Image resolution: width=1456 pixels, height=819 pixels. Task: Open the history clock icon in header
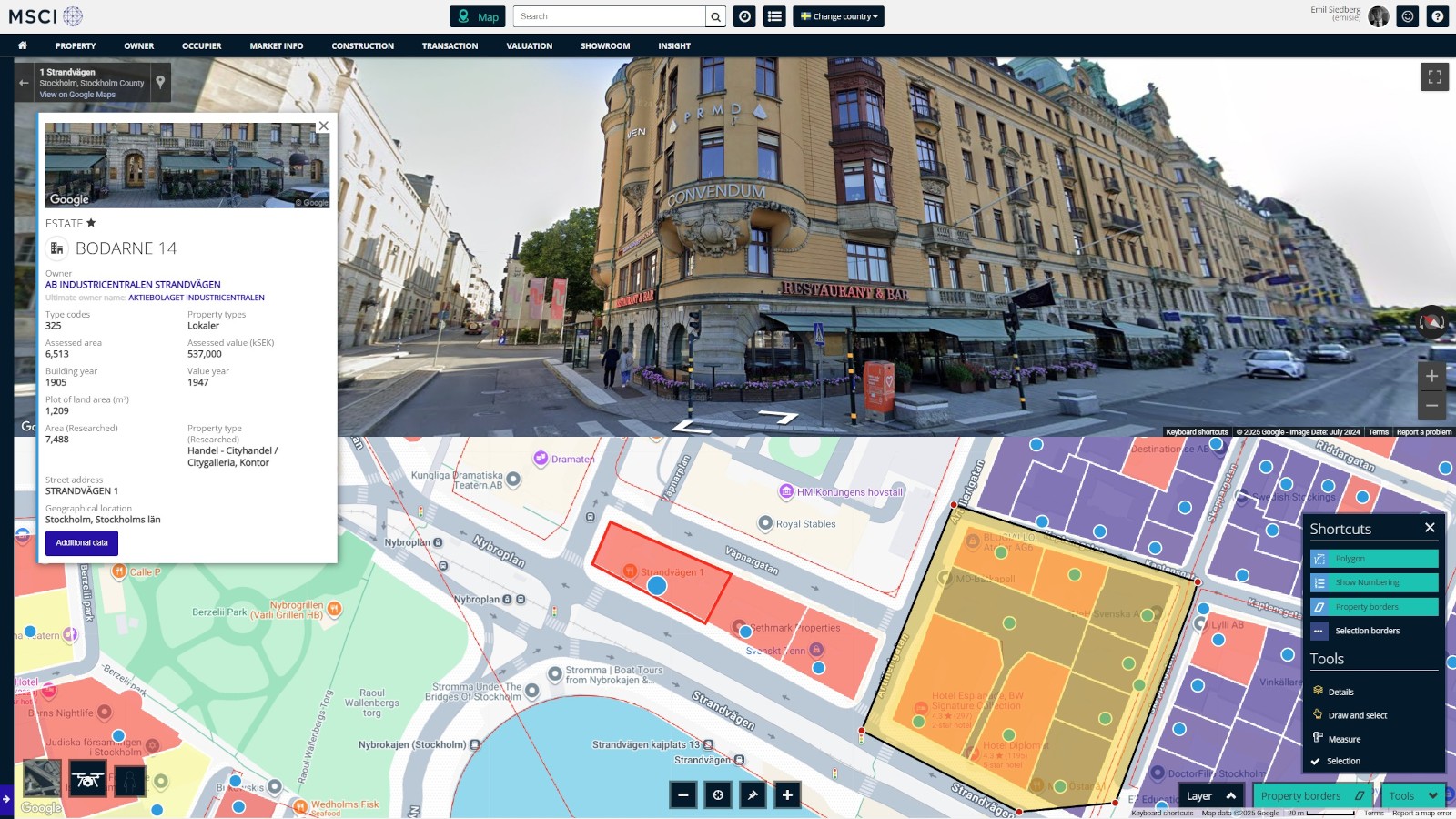click(744, 16)
